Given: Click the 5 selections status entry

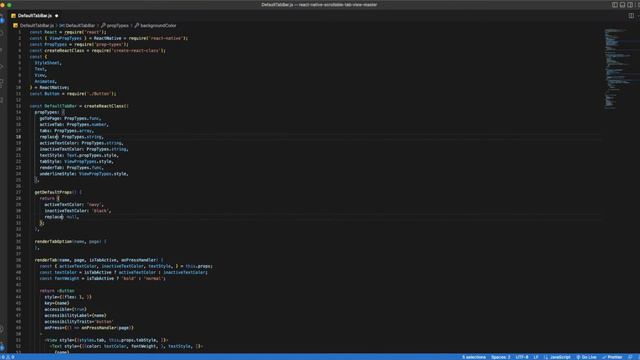Looking at the screenshot, I should pos(474,357).
